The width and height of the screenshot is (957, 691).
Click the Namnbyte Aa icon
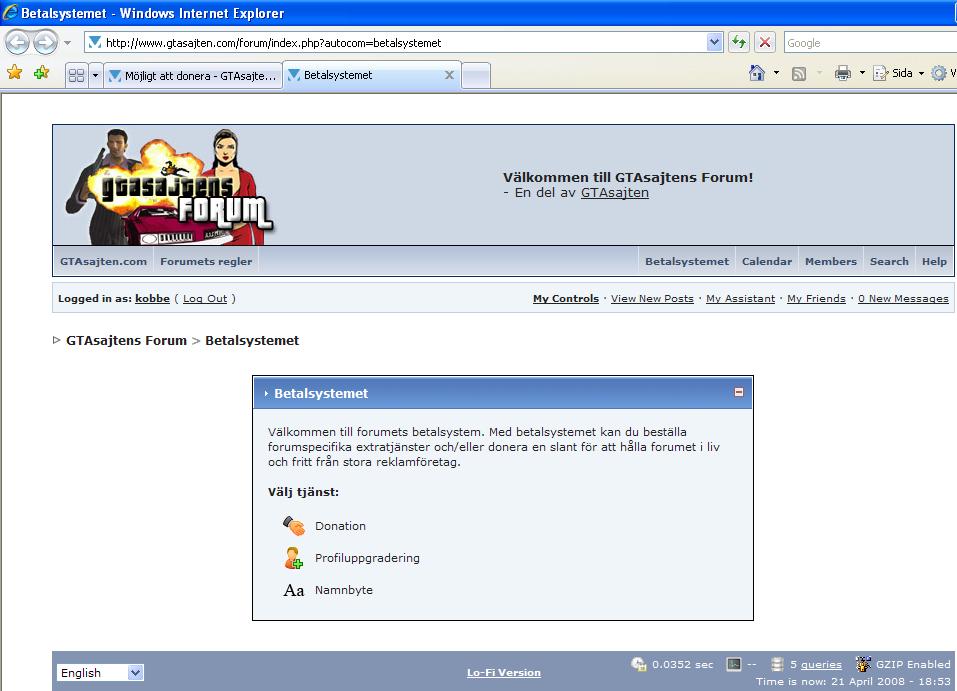(x=294, y=590)
